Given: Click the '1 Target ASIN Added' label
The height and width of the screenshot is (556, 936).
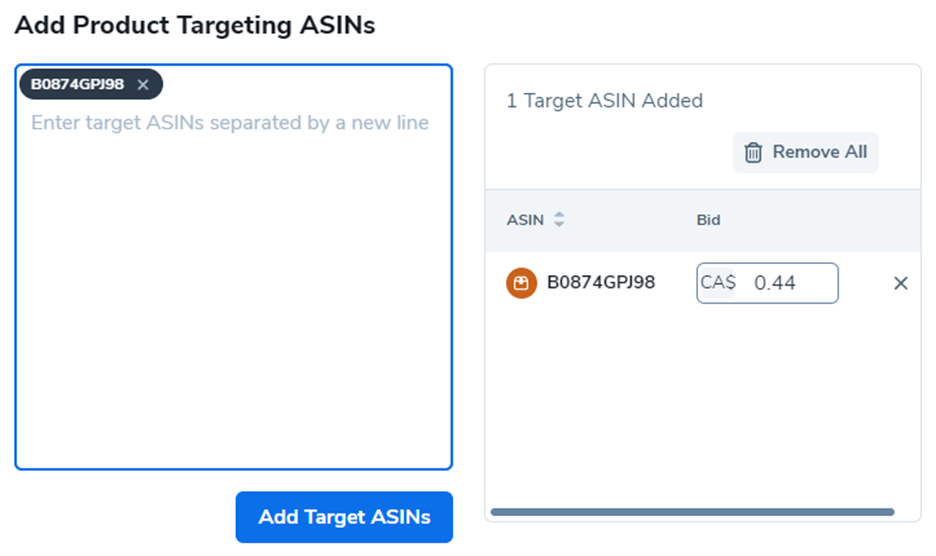Looking at the screenshot, I should (604, 101).
